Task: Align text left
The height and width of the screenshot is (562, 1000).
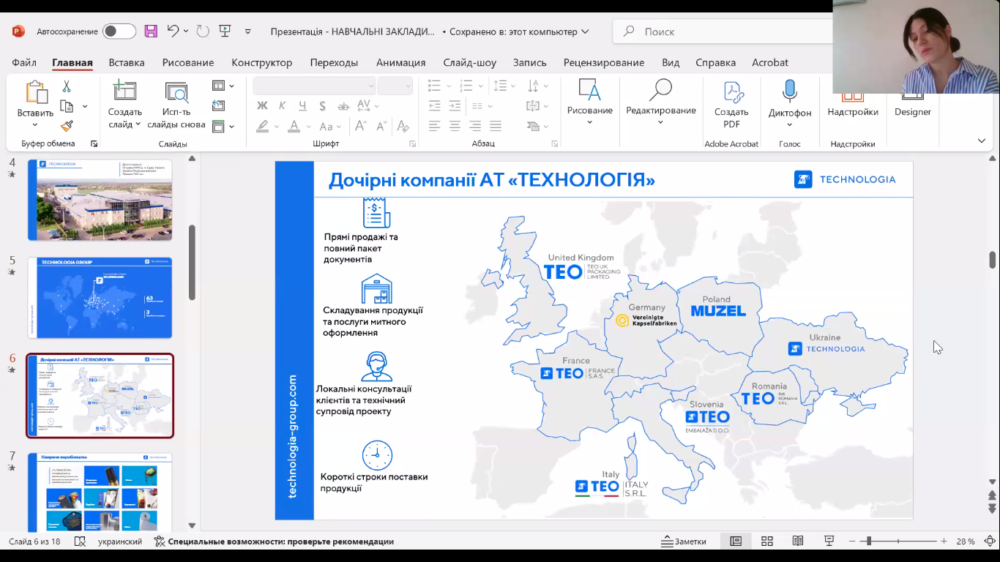Action: point(434,126)
